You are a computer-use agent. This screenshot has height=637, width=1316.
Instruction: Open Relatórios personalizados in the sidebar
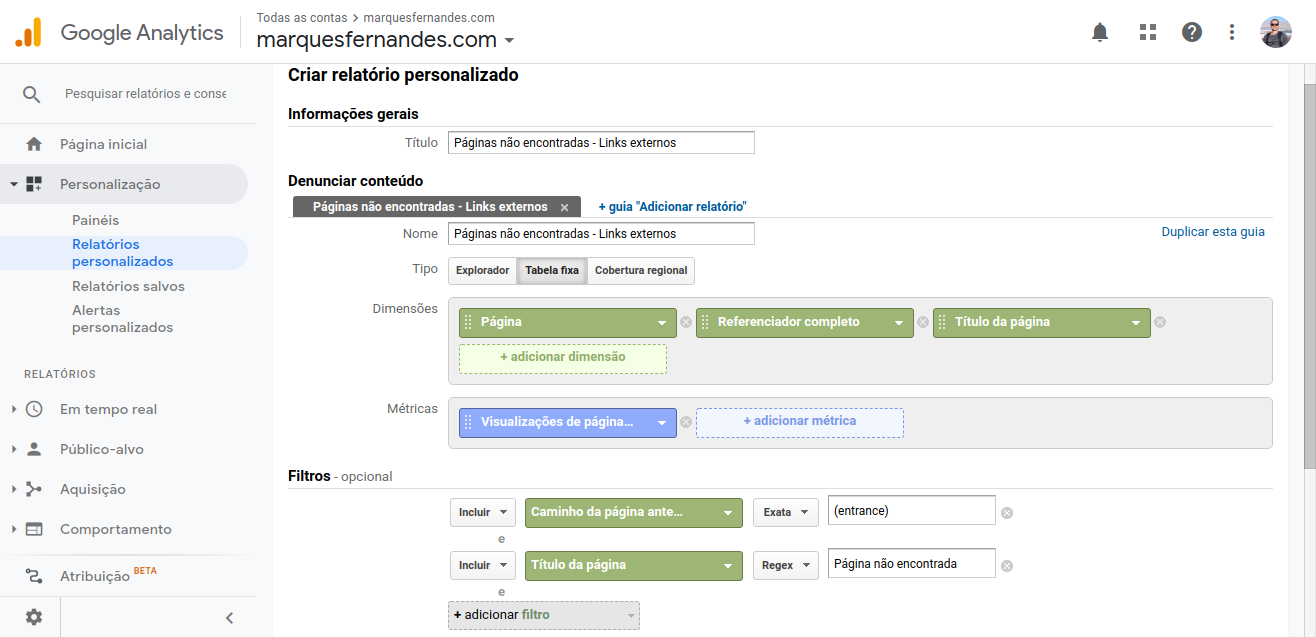(123, 253)
